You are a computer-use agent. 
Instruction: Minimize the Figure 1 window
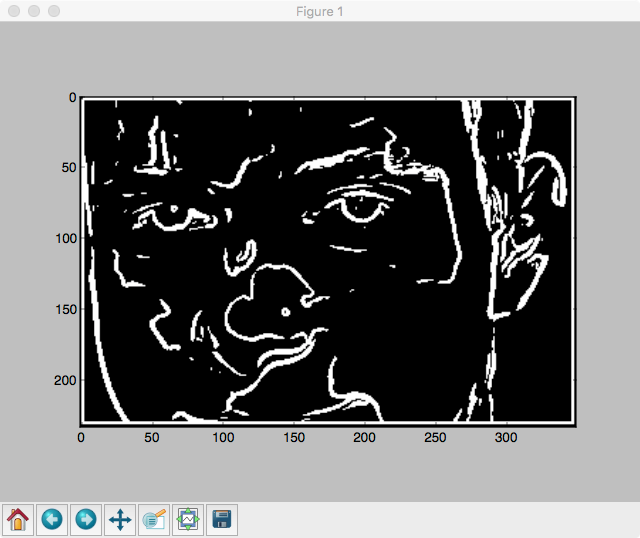[x=34, y=11]
